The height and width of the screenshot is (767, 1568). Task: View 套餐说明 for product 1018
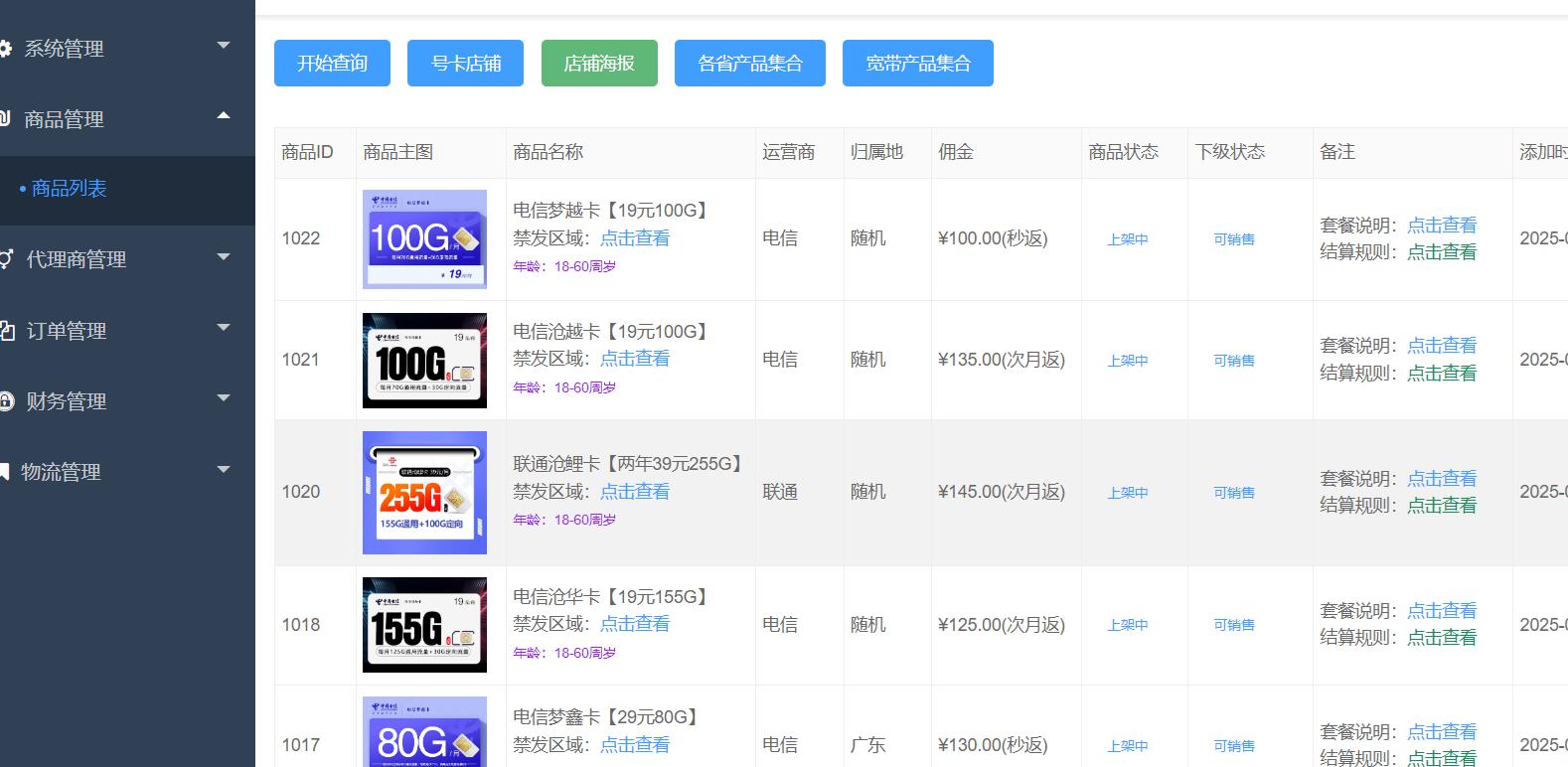pos(1442,611)
